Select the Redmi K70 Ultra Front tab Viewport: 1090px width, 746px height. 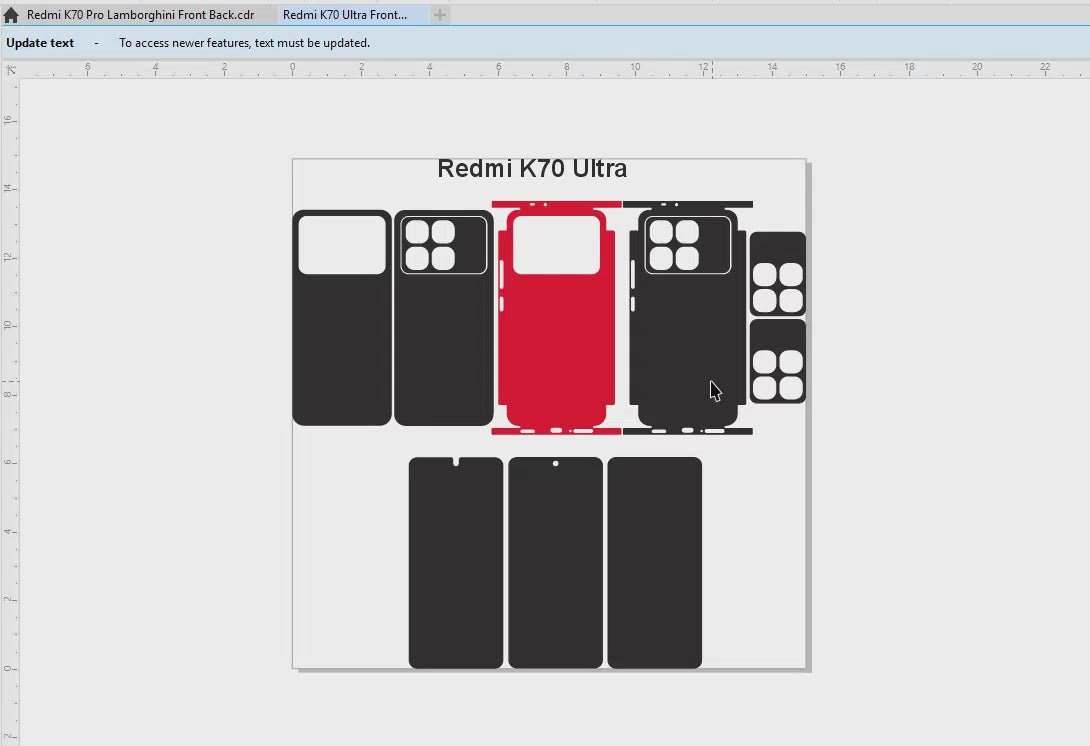point(345,15)
